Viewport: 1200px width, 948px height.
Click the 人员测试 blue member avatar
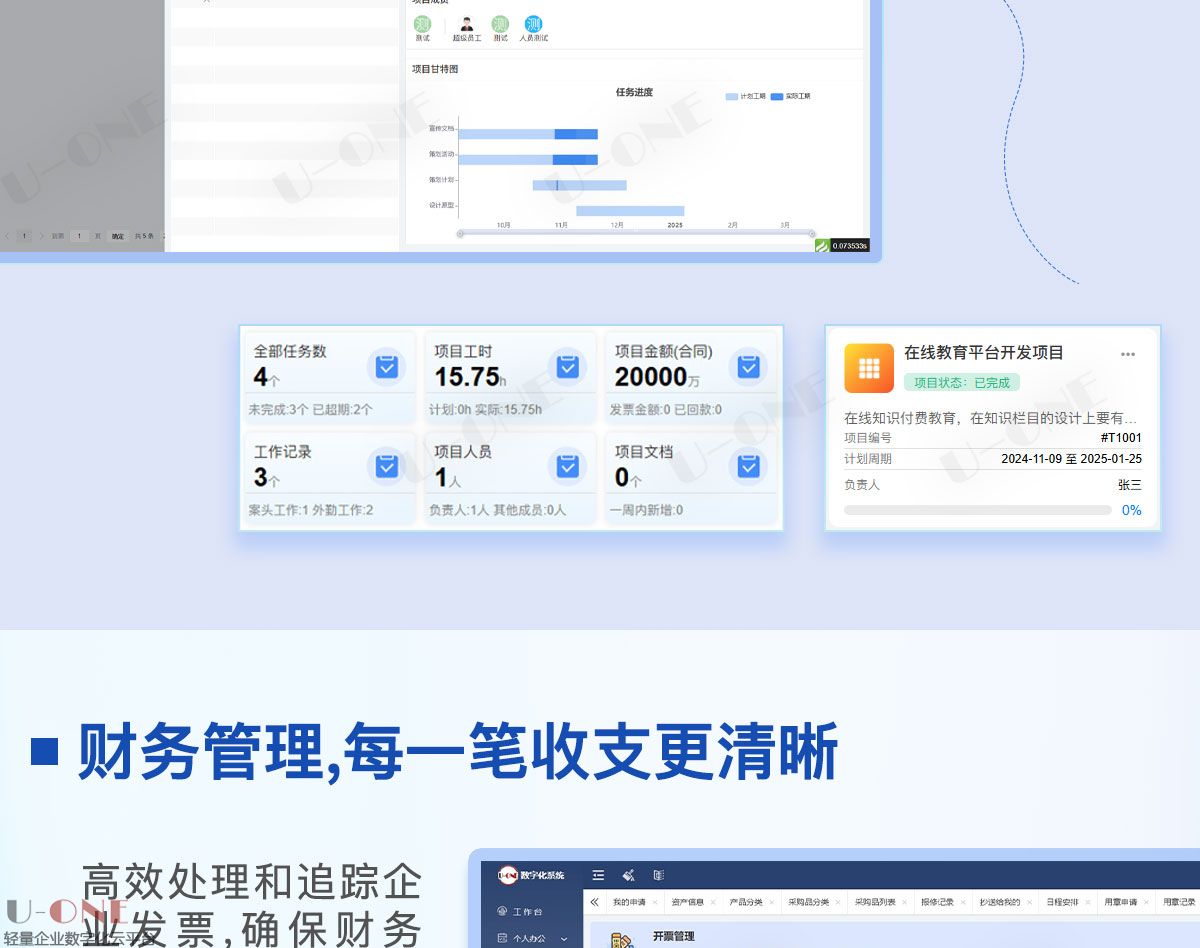[533, 25]
